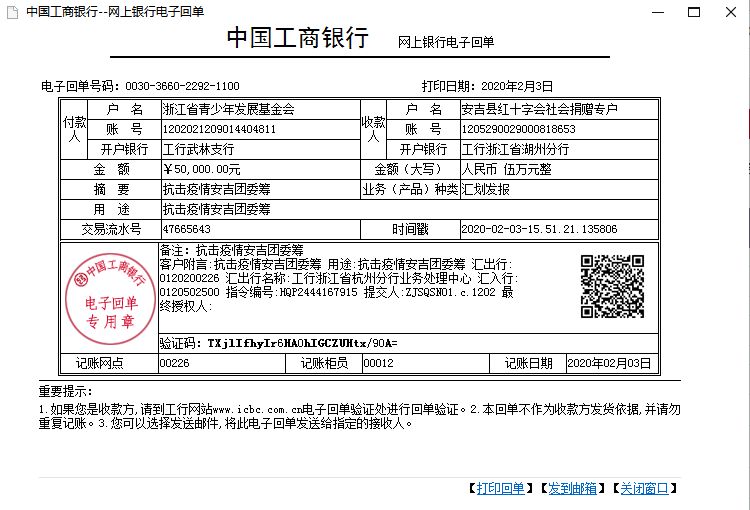Click the 备注 line in remarks
Image resolution: width=750 pixels, height=510 pixels.
pos(232,250)
